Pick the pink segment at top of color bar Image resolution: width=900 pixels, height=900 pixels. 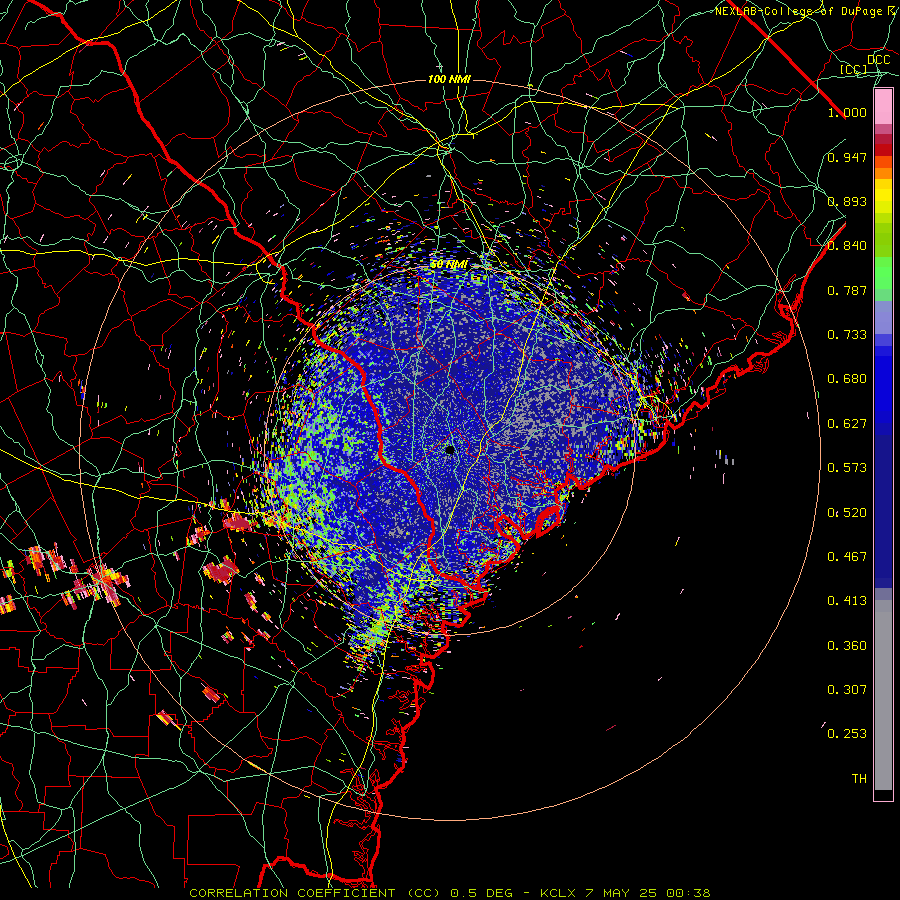(x=883, y=107)
